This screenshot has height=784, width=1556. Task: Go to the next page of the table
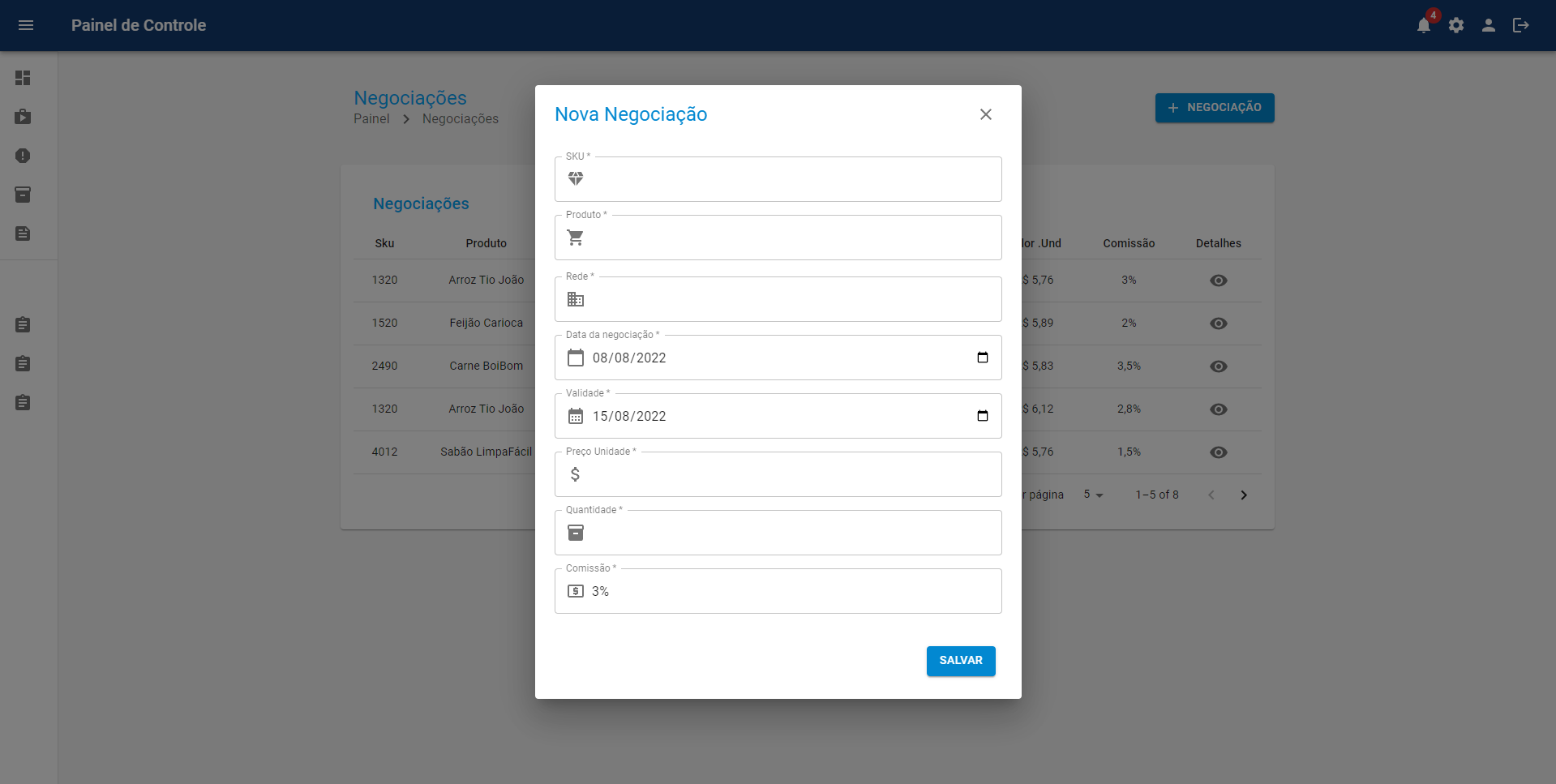(1244, 495)
